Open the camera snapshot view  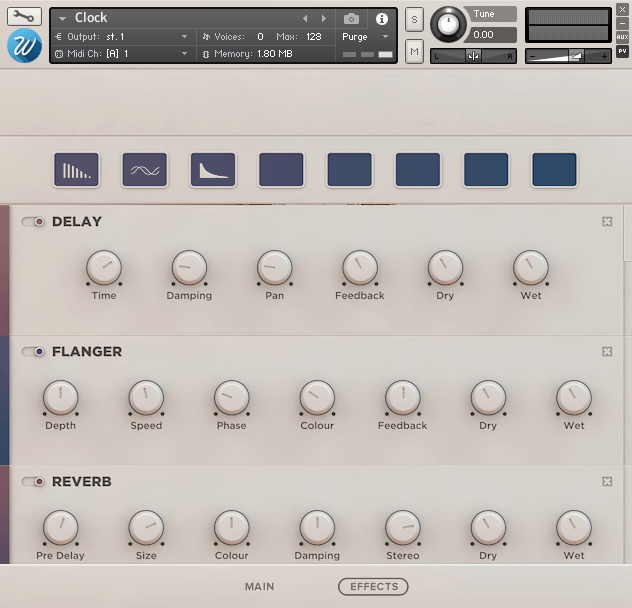(x=351, y=19)
